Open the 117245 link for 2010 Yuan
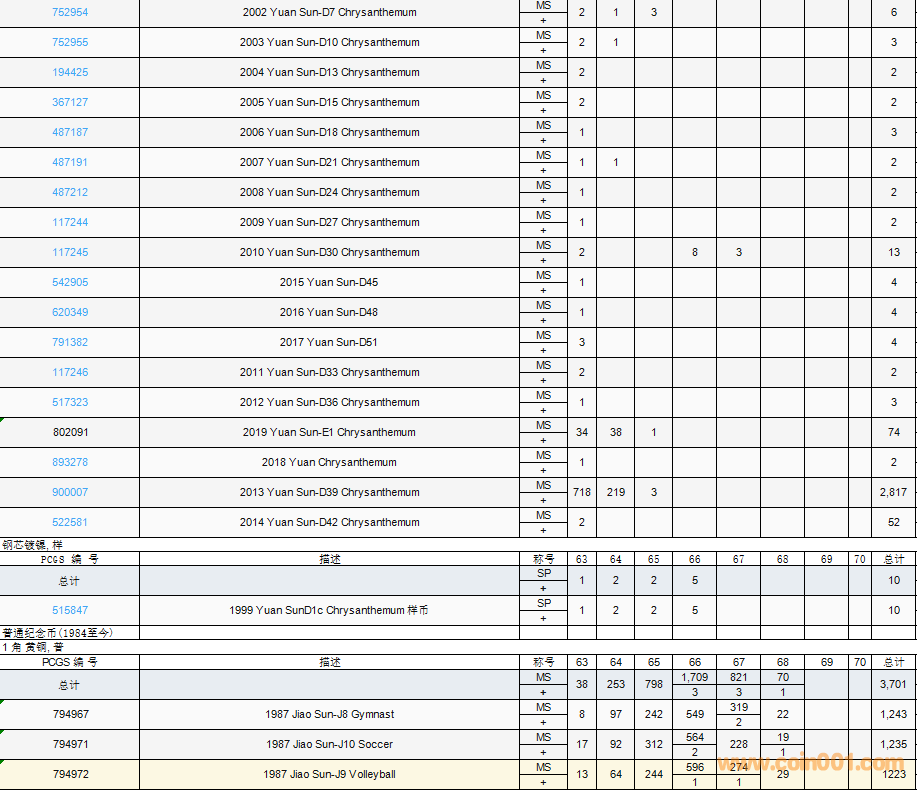The width and height of the screenshot is (917, 790). (x=70, y=252)
